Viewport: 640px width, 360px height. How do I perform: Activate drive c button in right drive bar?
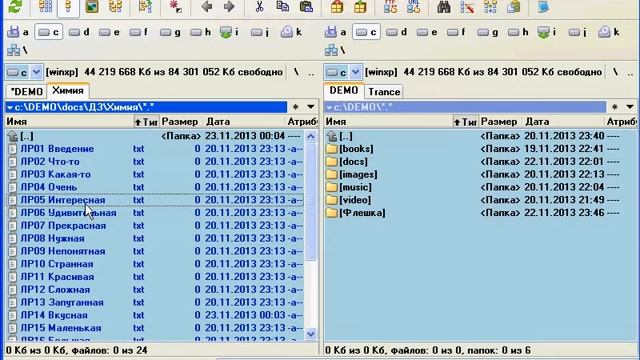coord(366,32)
